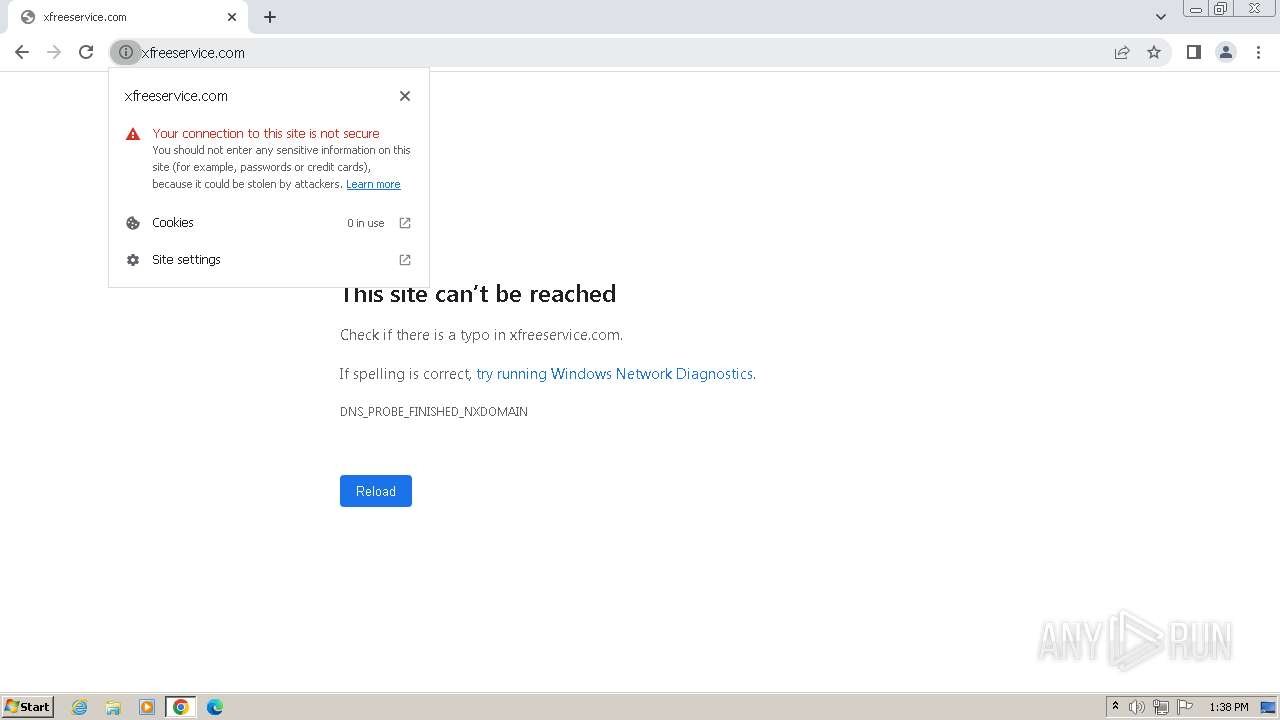Go back using the browser back arrow
The width and height of the screenshot is (1280, 720).
pyautogui.click(x=22, y=52)
